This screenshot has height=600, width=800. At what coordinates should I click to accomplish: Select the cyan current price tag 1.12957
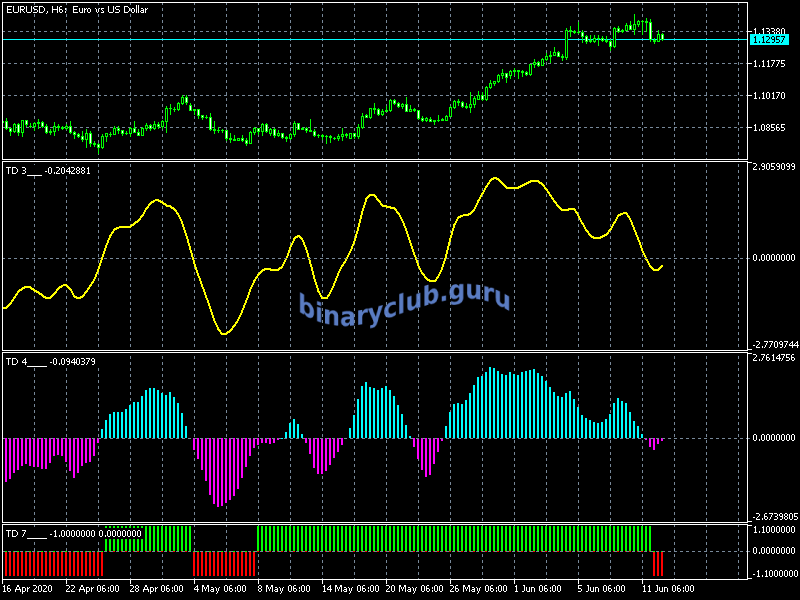[768, 39]
